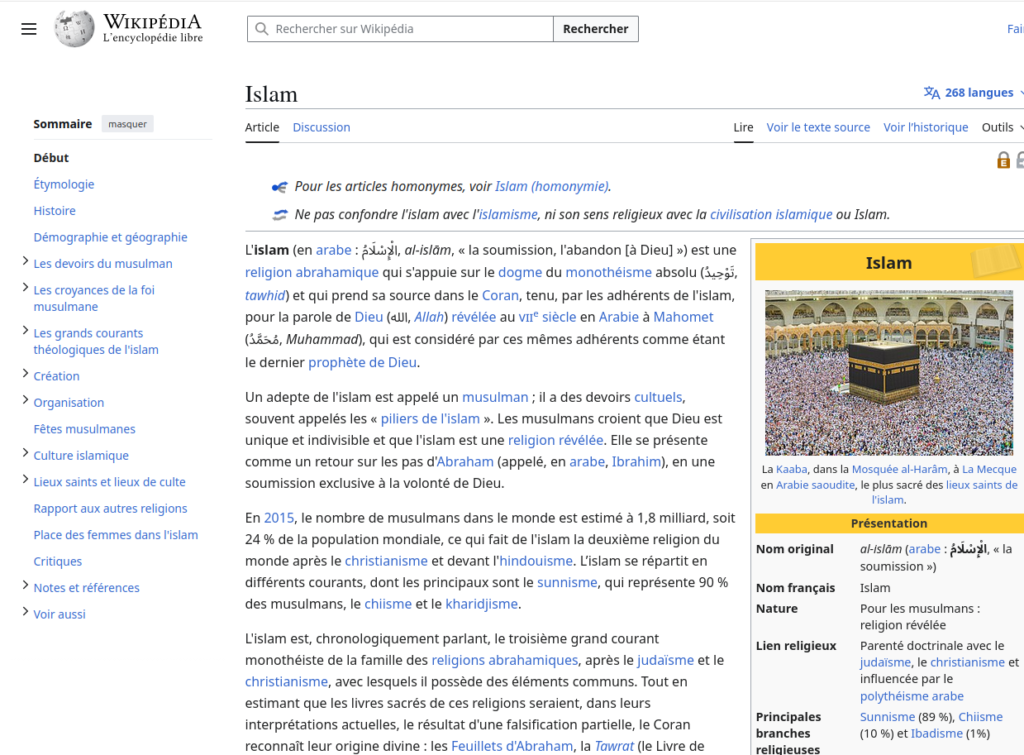
Task: Open the Kaaba photo thumbnail
Action: click(x=888, y=373)
